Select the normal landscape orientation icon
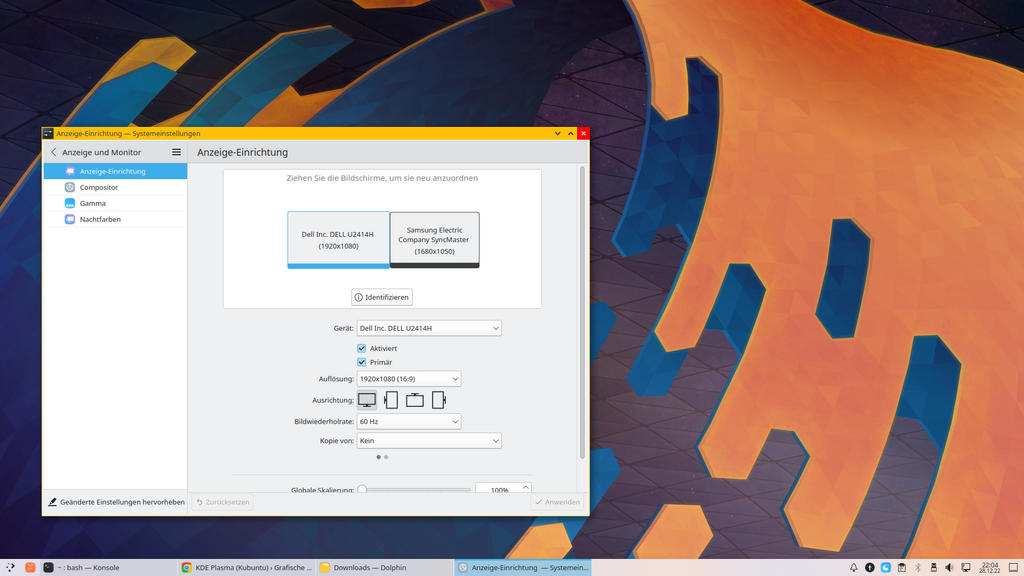 click(367, 400)
